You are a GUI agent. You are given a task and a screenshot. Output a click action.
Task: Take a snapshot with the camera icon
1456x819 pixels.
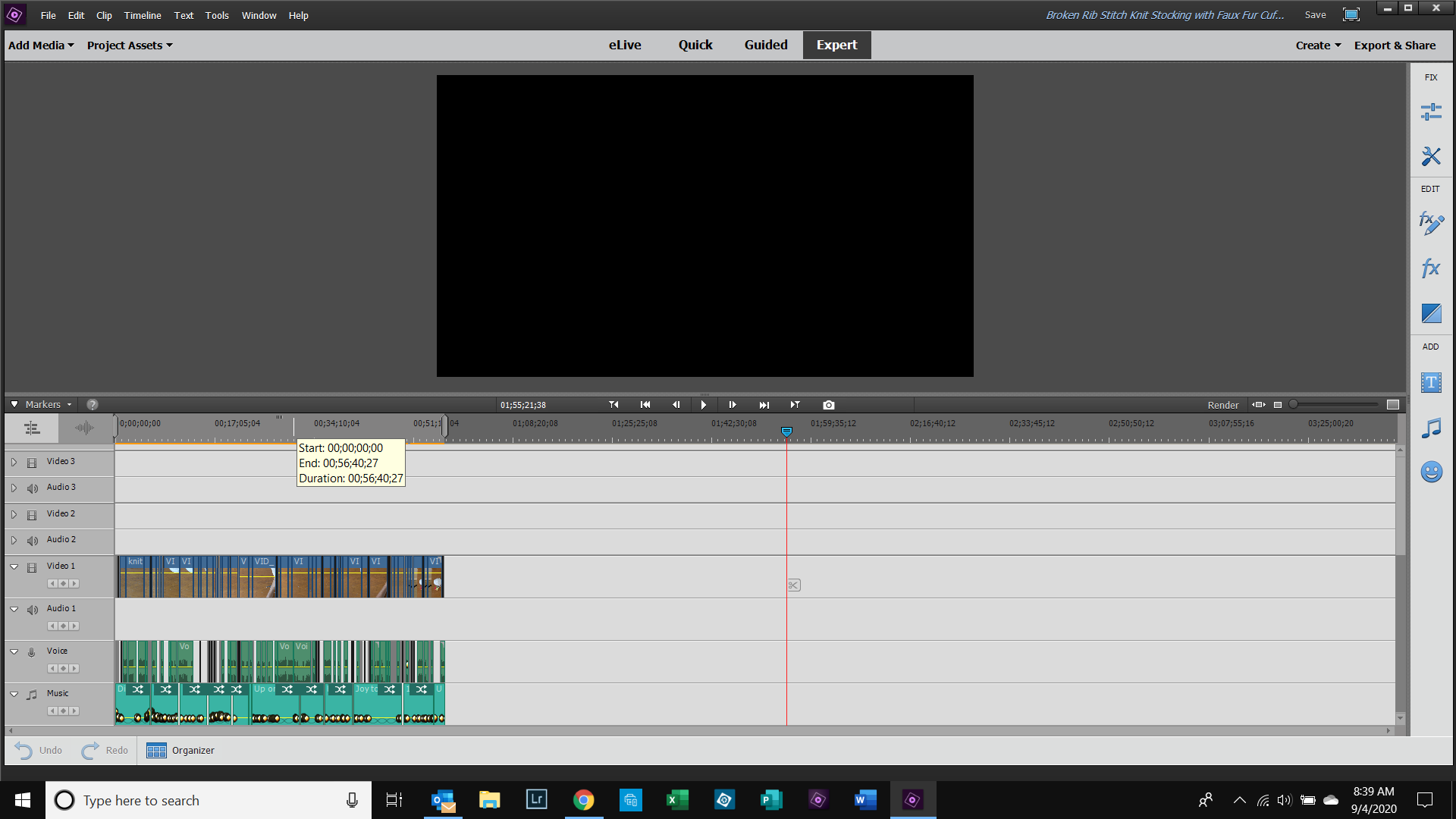828,404
